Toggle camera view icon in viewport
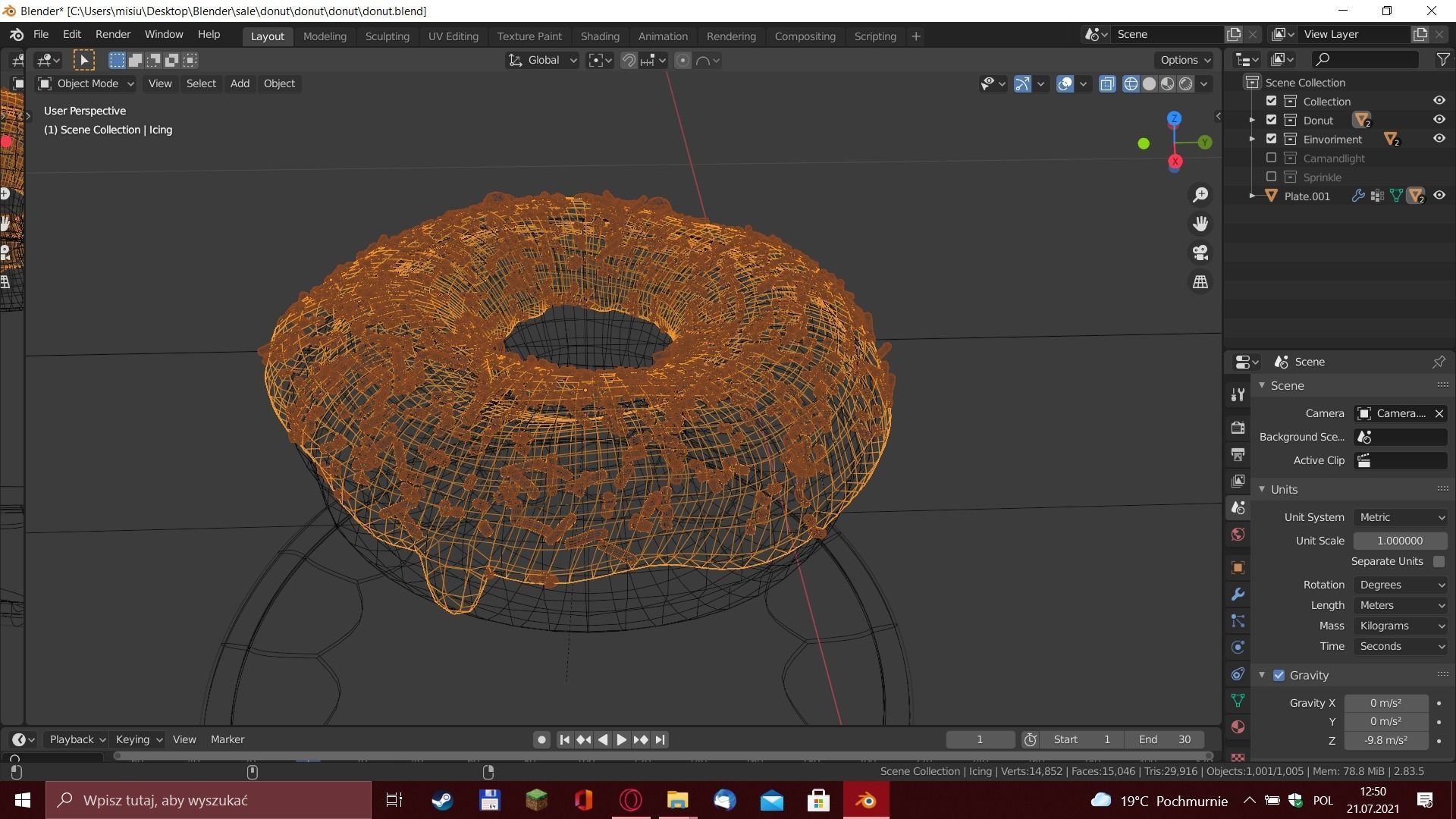 tap(1200, 253)
